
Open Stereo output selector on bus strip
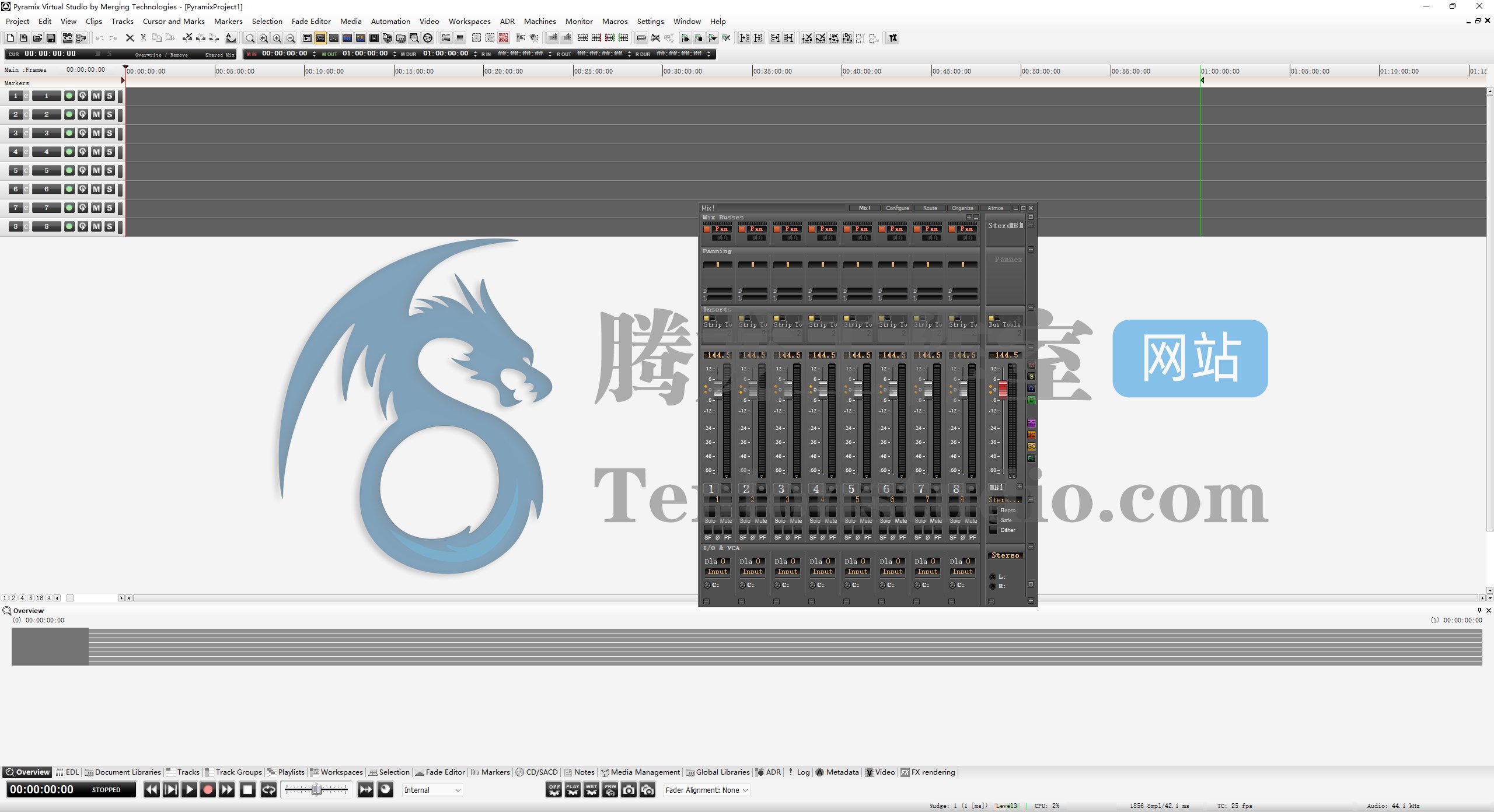[x=1005, y=556]
